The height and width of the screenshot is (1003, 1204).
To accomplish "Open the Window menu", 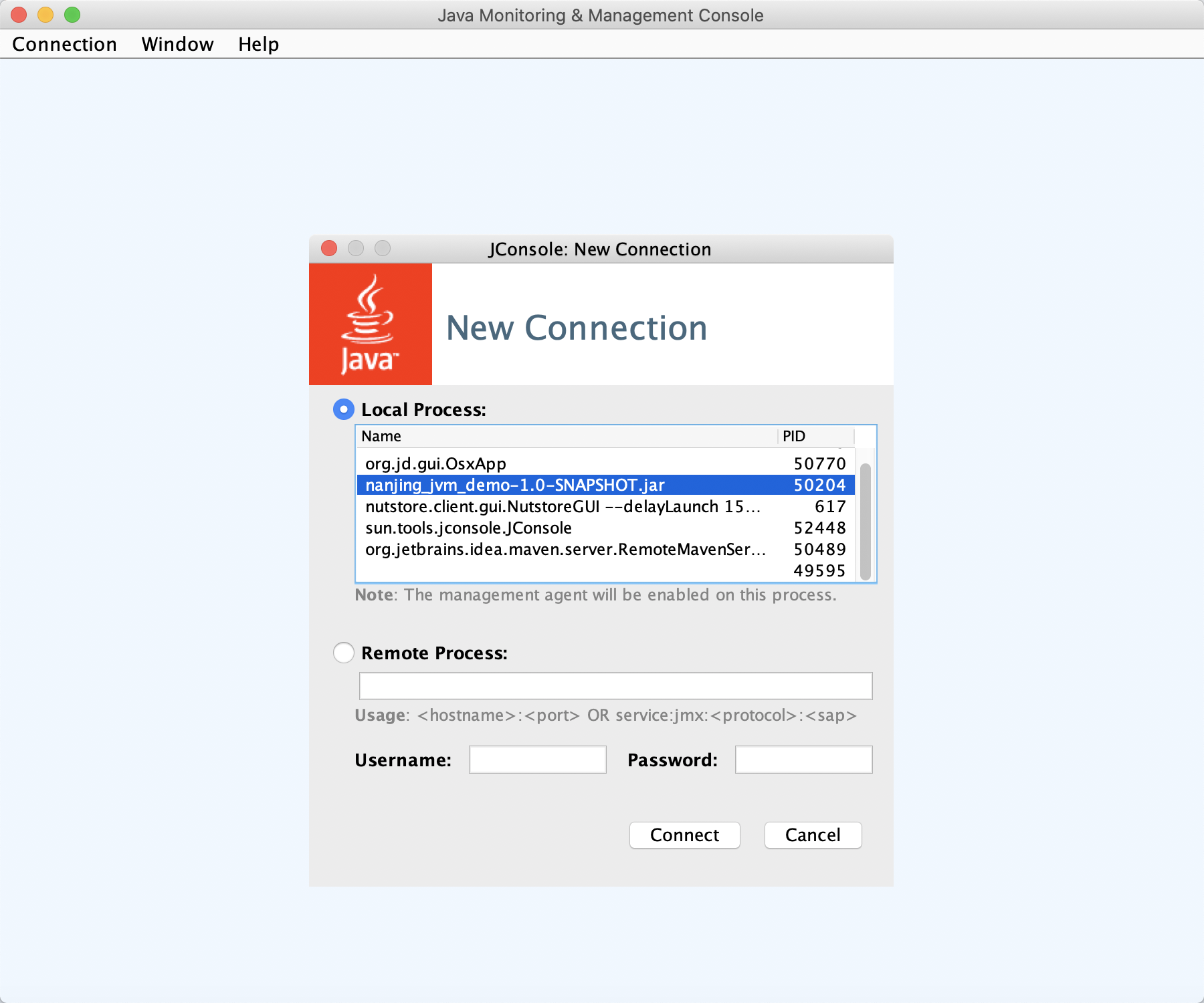I will point(177,44).
